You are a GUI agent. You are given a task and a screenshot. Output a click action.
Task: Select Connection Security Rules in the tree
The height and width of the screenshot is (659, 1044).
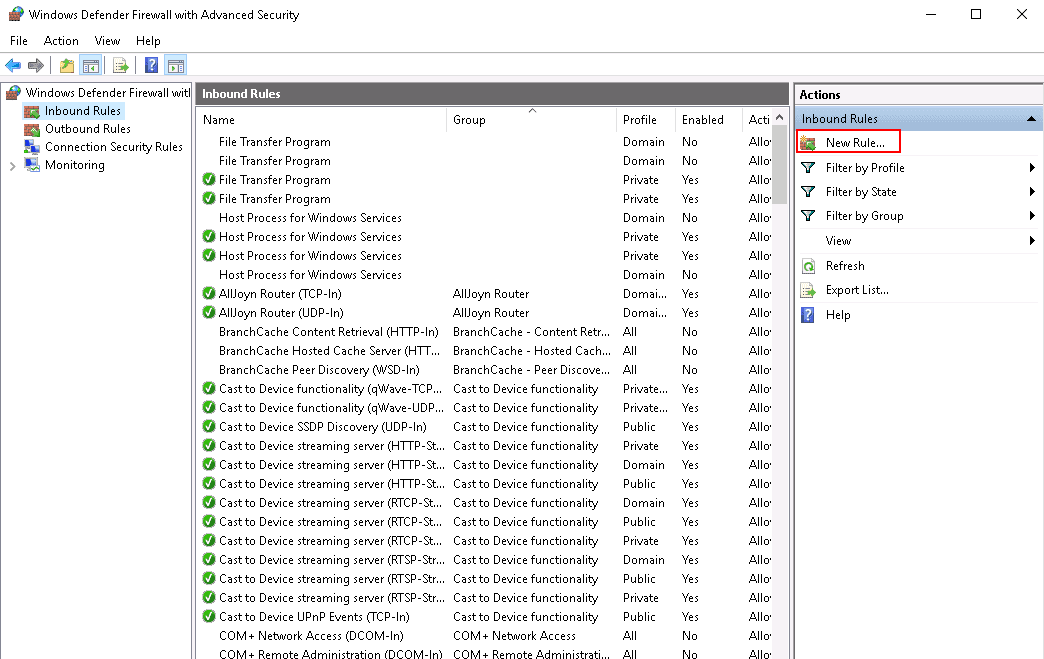tap(114, 146)
